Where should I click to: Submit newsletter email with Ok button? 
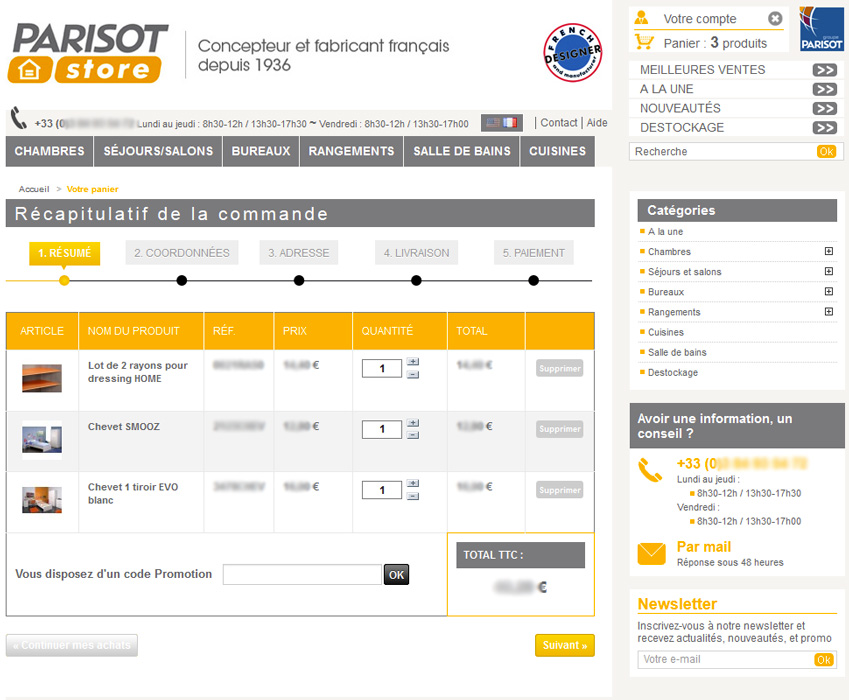pos(824,659)
